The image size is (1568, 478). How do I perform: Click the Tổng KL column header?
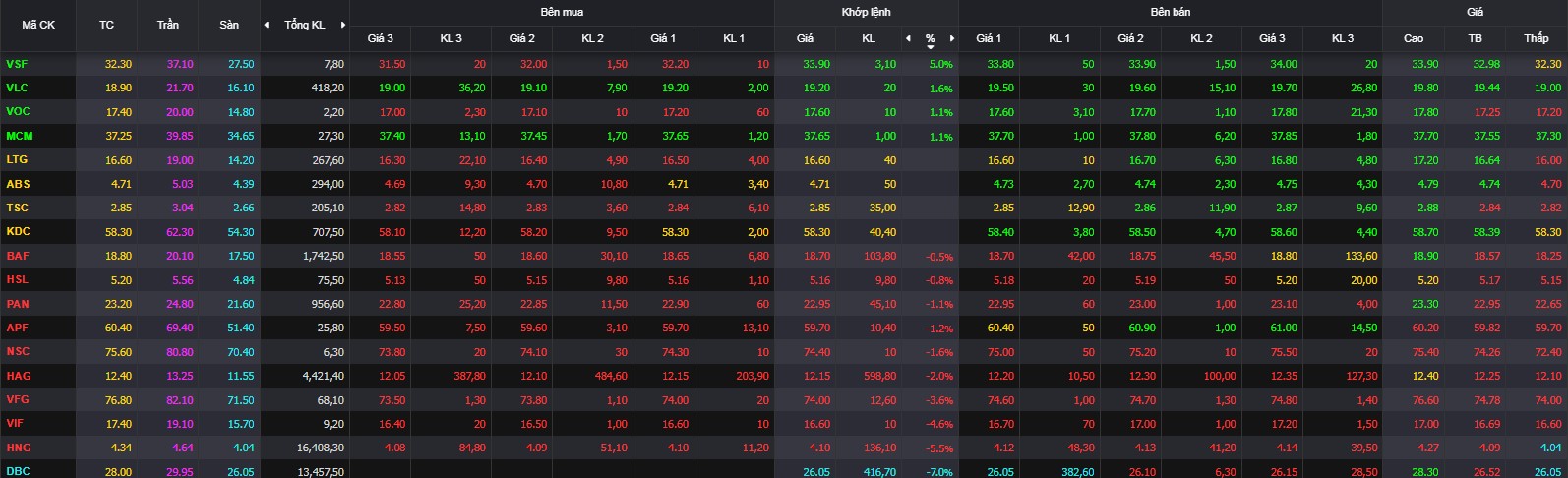pos(305,25)
